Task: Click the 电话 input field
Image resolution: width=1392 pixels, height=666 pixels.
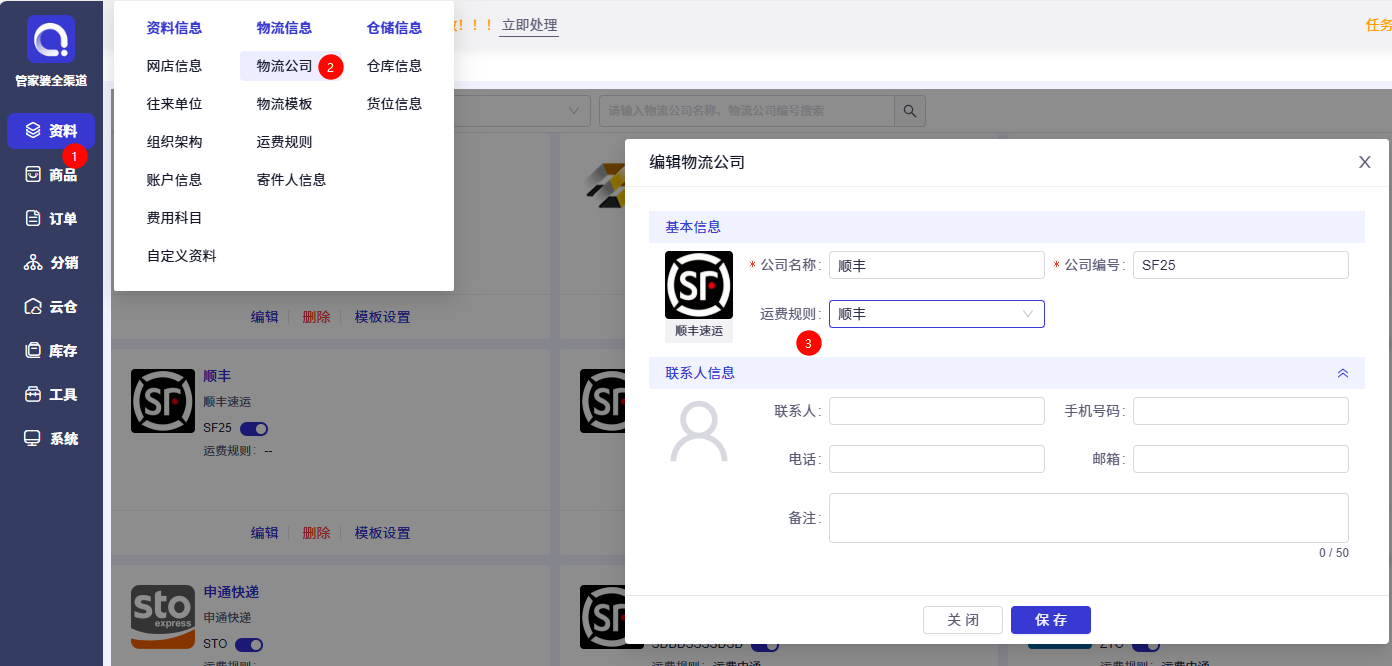Action: click(937, 459)
